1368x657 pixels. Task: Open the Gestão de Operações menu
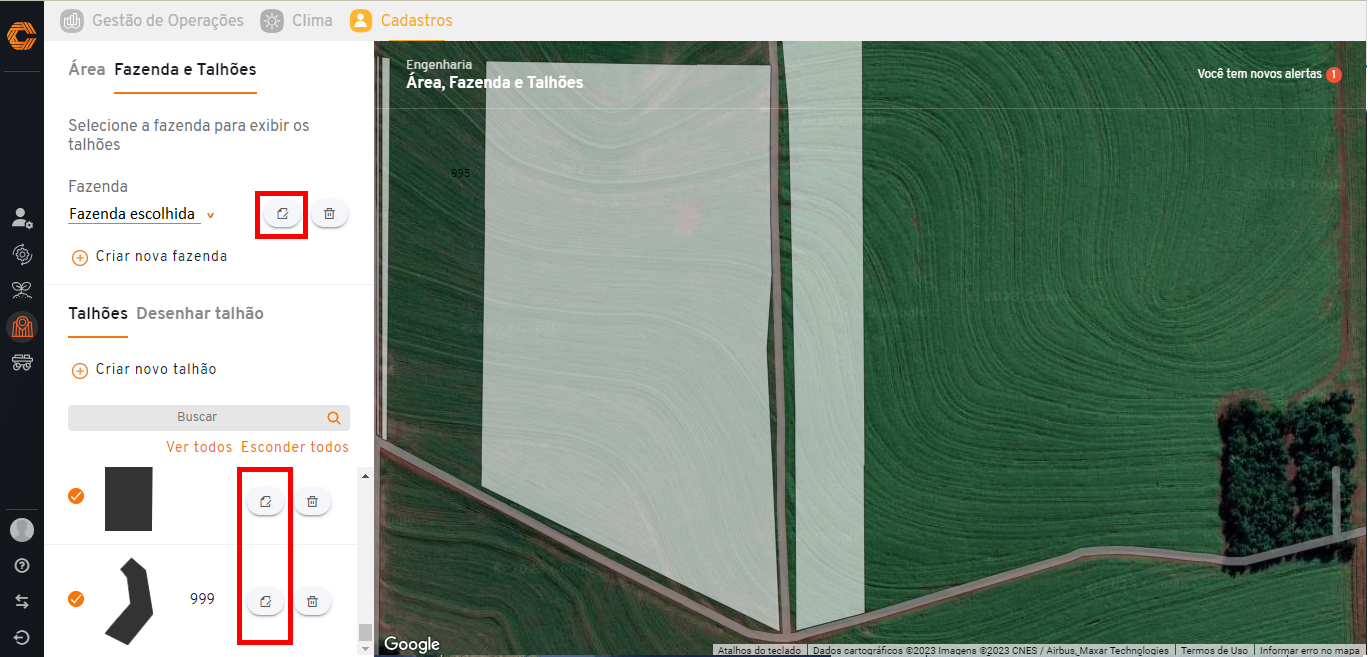(152, 20)
